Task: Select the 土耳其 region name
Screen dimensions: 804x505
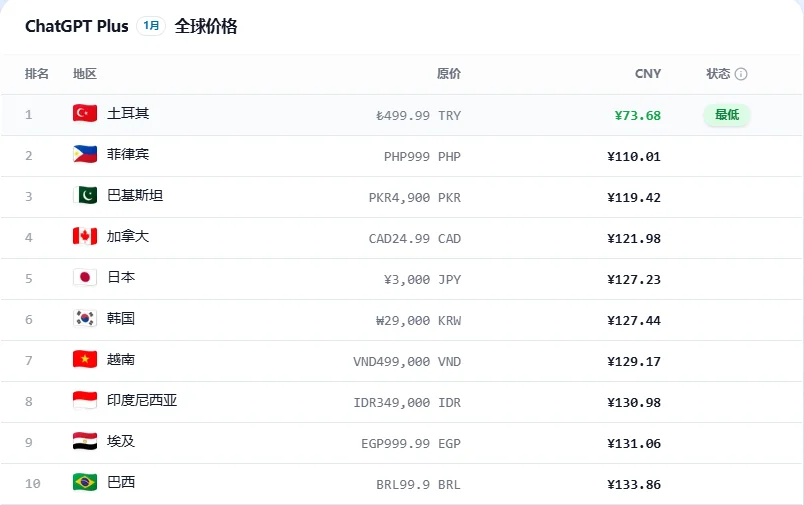Action: (128, 113)
